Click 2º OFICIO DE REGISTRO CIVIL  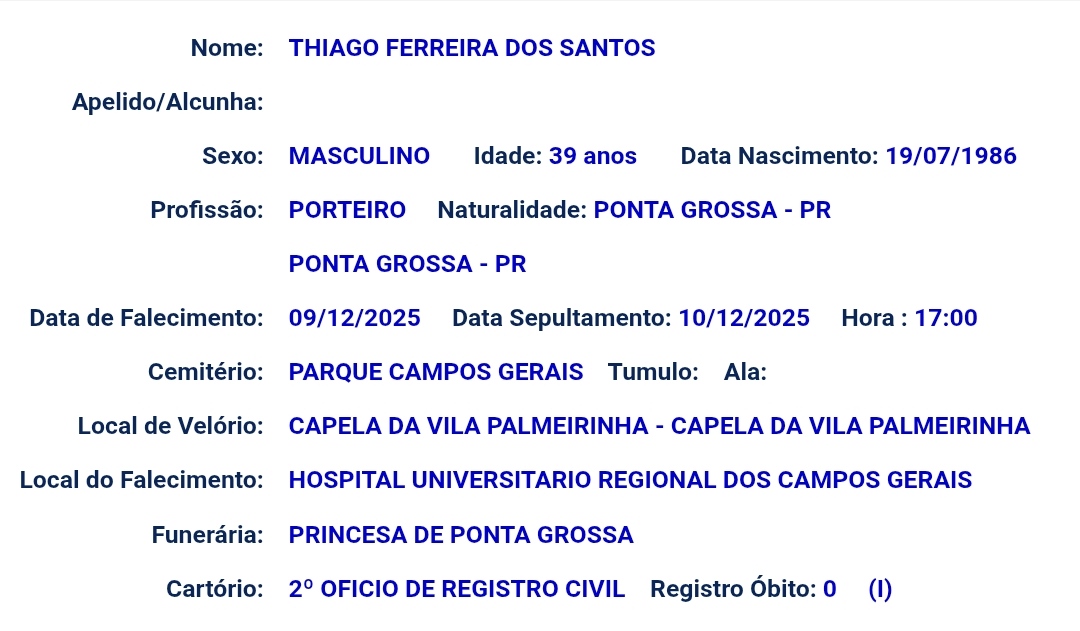coord(457,589)
